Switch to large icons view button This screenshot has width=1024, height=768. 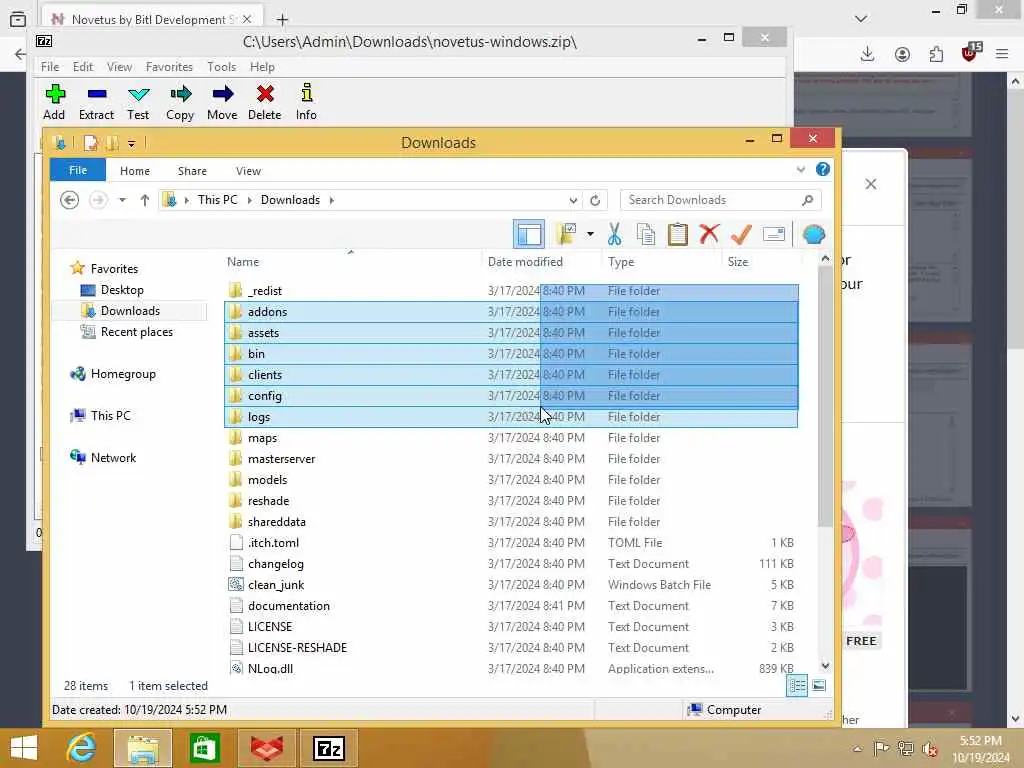pos(819,686)
